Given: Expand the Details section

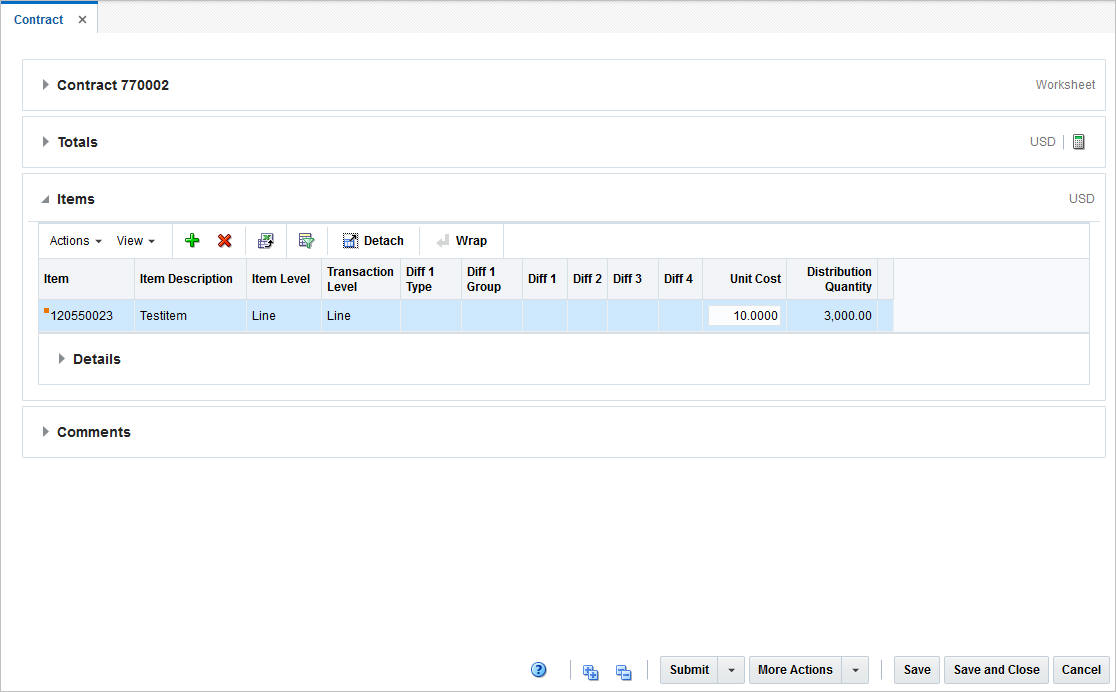Looking at the screenshot, I should [62, 359].
